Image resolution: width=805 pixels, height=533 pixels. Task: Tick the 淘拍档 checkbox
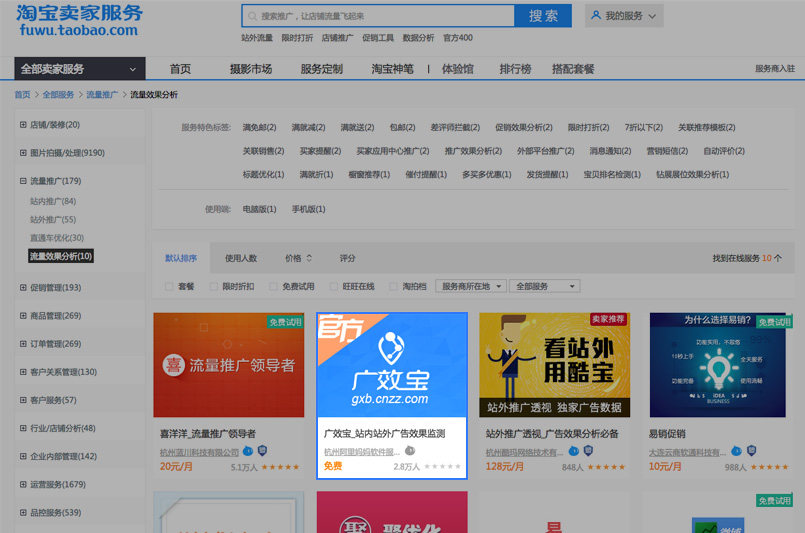[394, 287]
